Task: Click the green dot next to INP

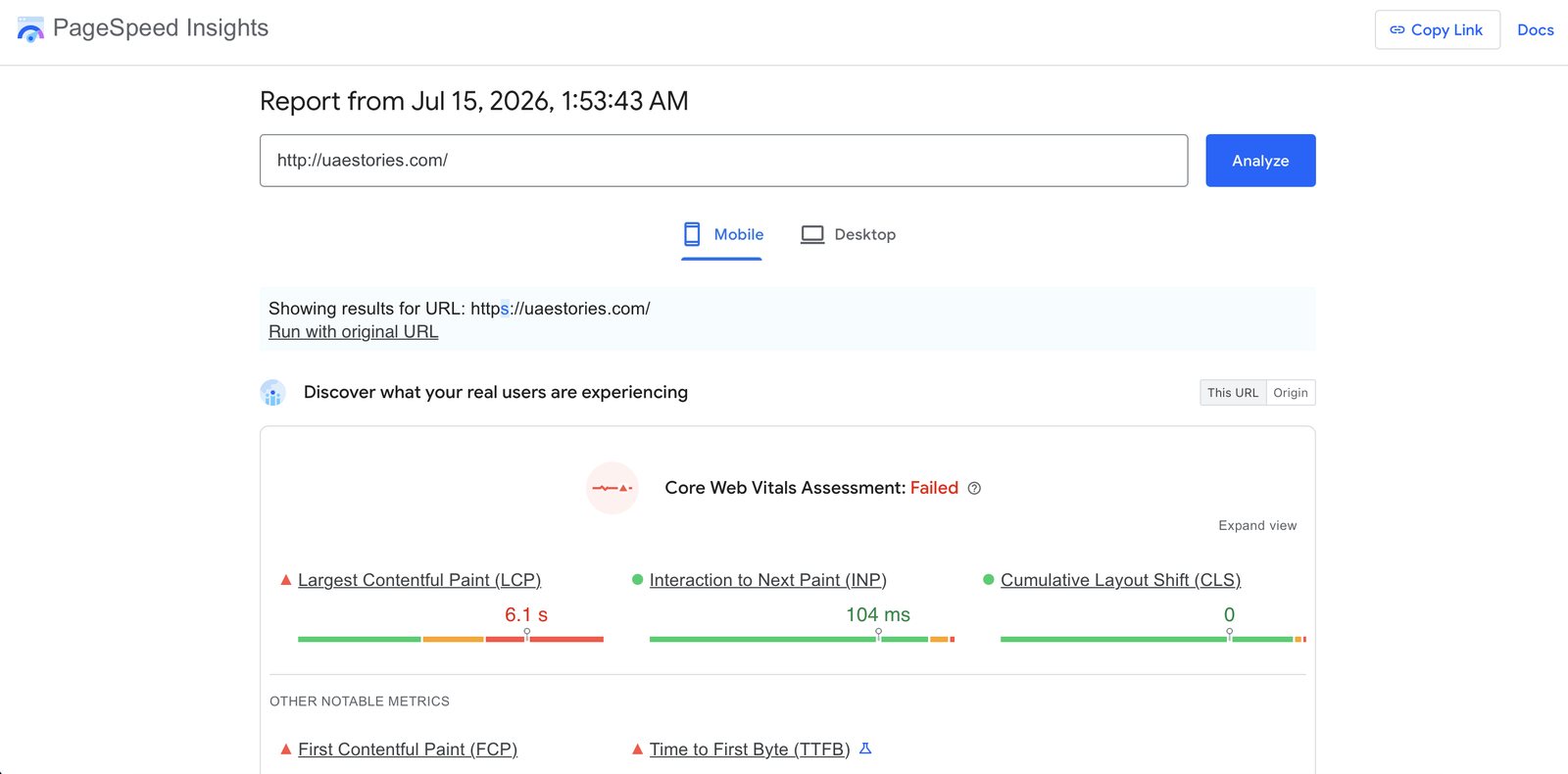Action: 638,580
